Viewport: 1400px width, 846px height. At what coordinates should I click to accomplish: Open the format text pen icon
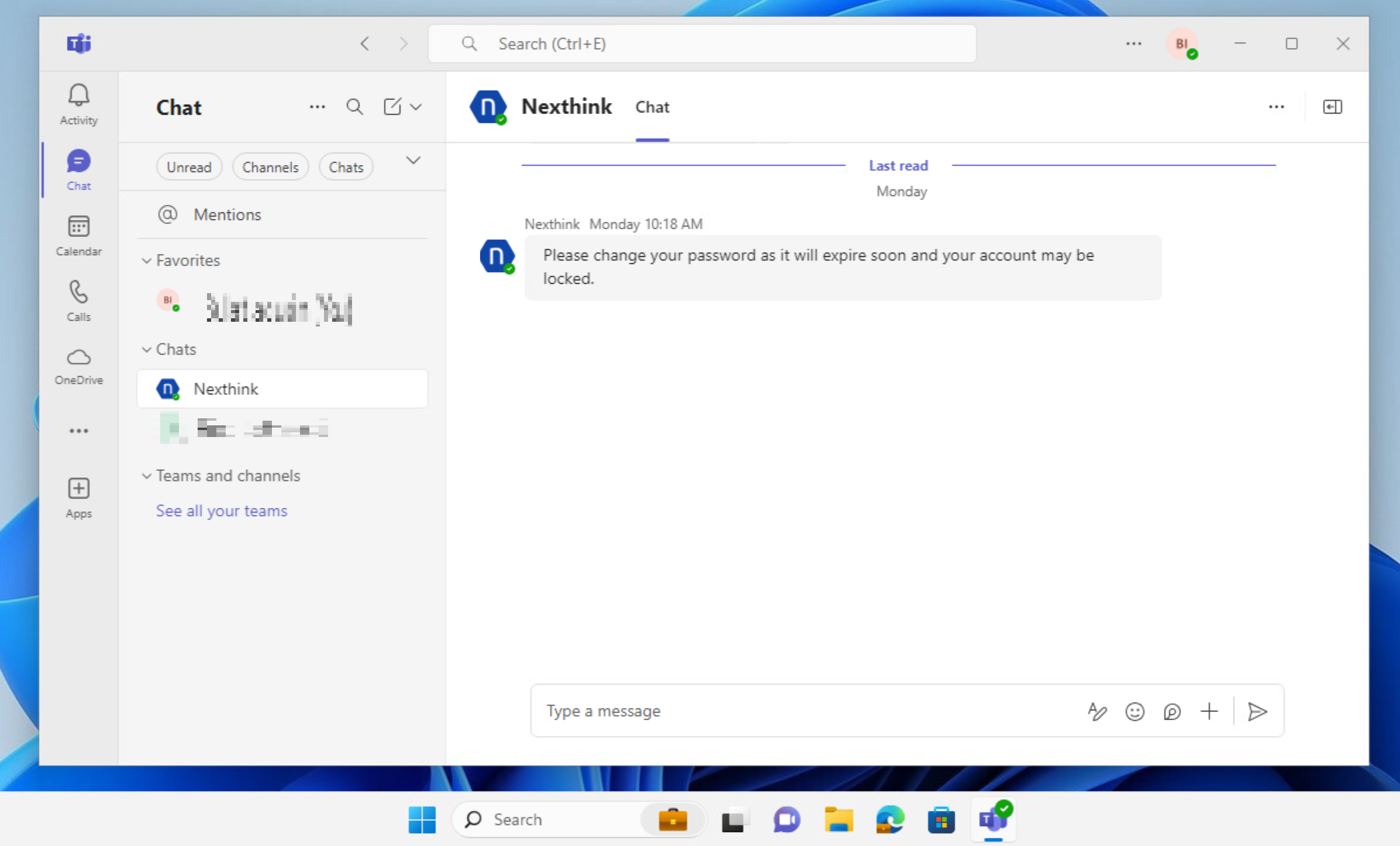pos(1096,711)
